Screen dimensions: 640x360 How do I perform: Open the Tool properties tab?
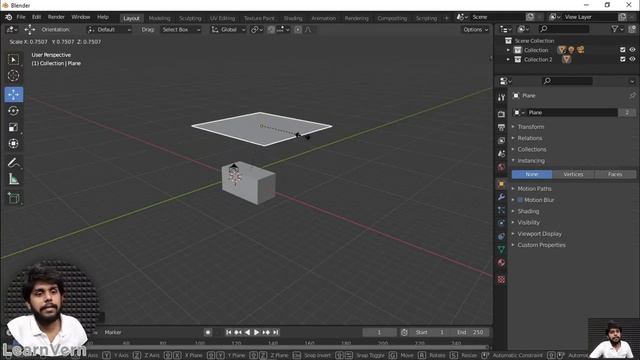point(501,97)
